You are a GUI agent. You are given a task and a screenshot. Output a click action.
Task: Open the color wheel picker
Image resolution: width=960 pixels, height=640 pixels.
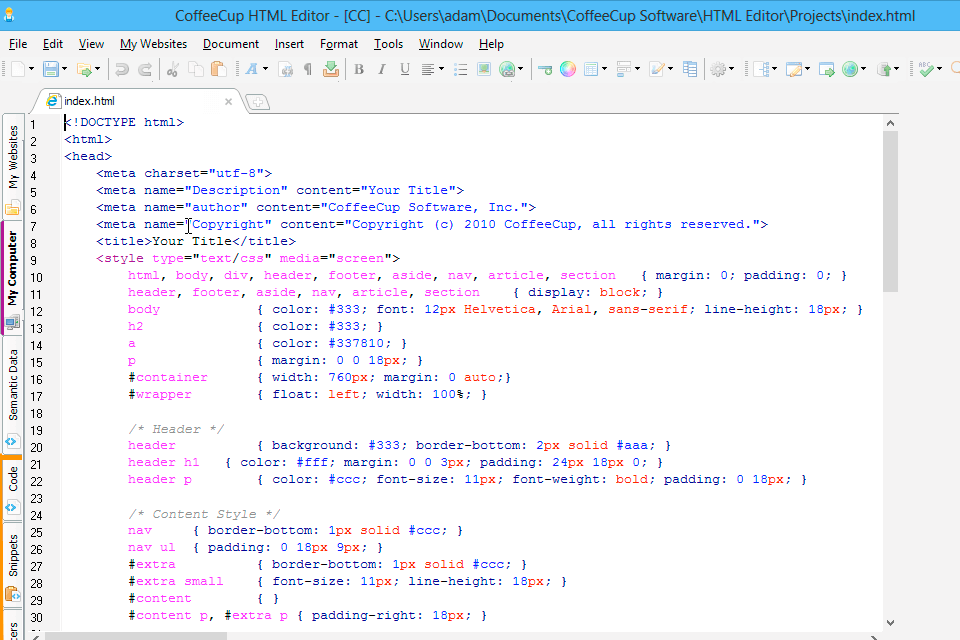click(568, 69)
